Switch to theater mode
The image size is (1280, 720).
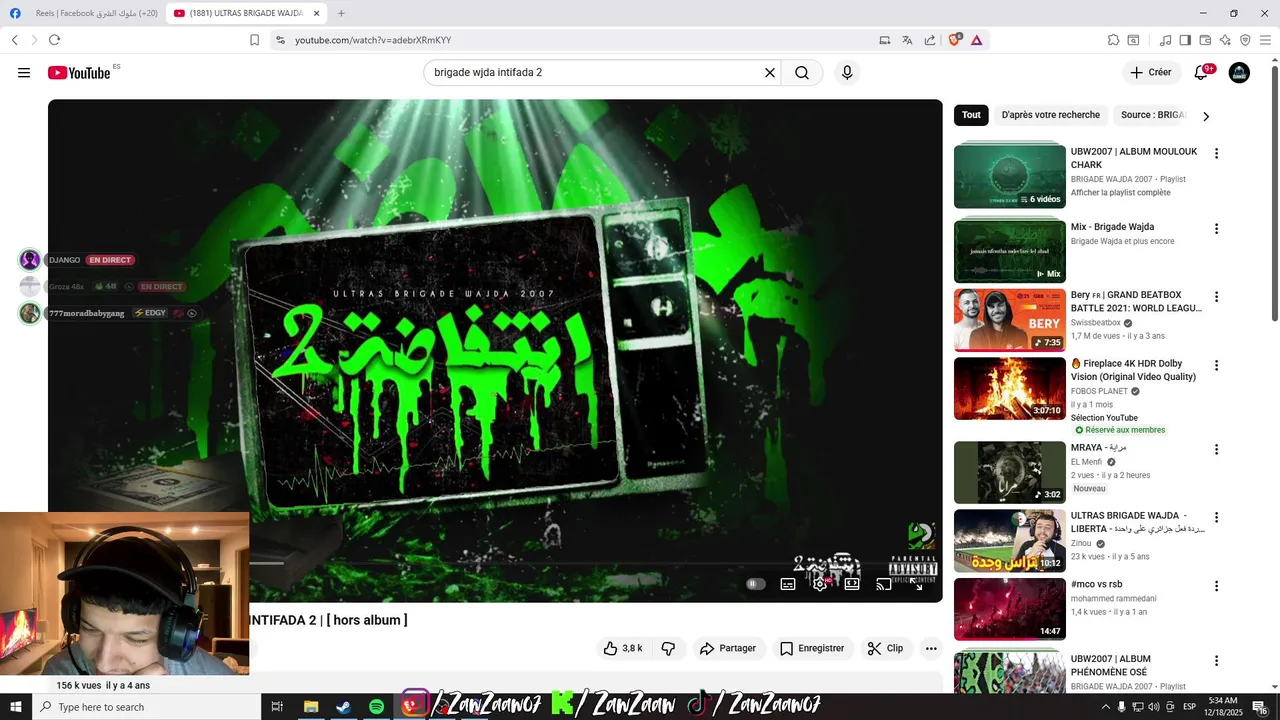pyautogui.click(x=852, y=584)
